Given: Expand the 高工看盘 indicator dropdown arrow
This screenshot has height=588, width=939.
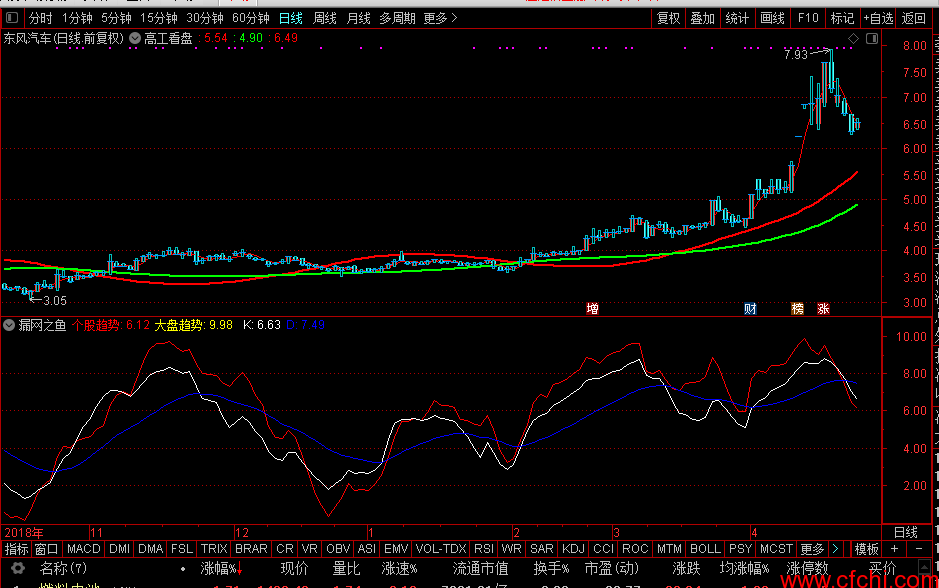Looking at the screenshot, I should (135, 38).
